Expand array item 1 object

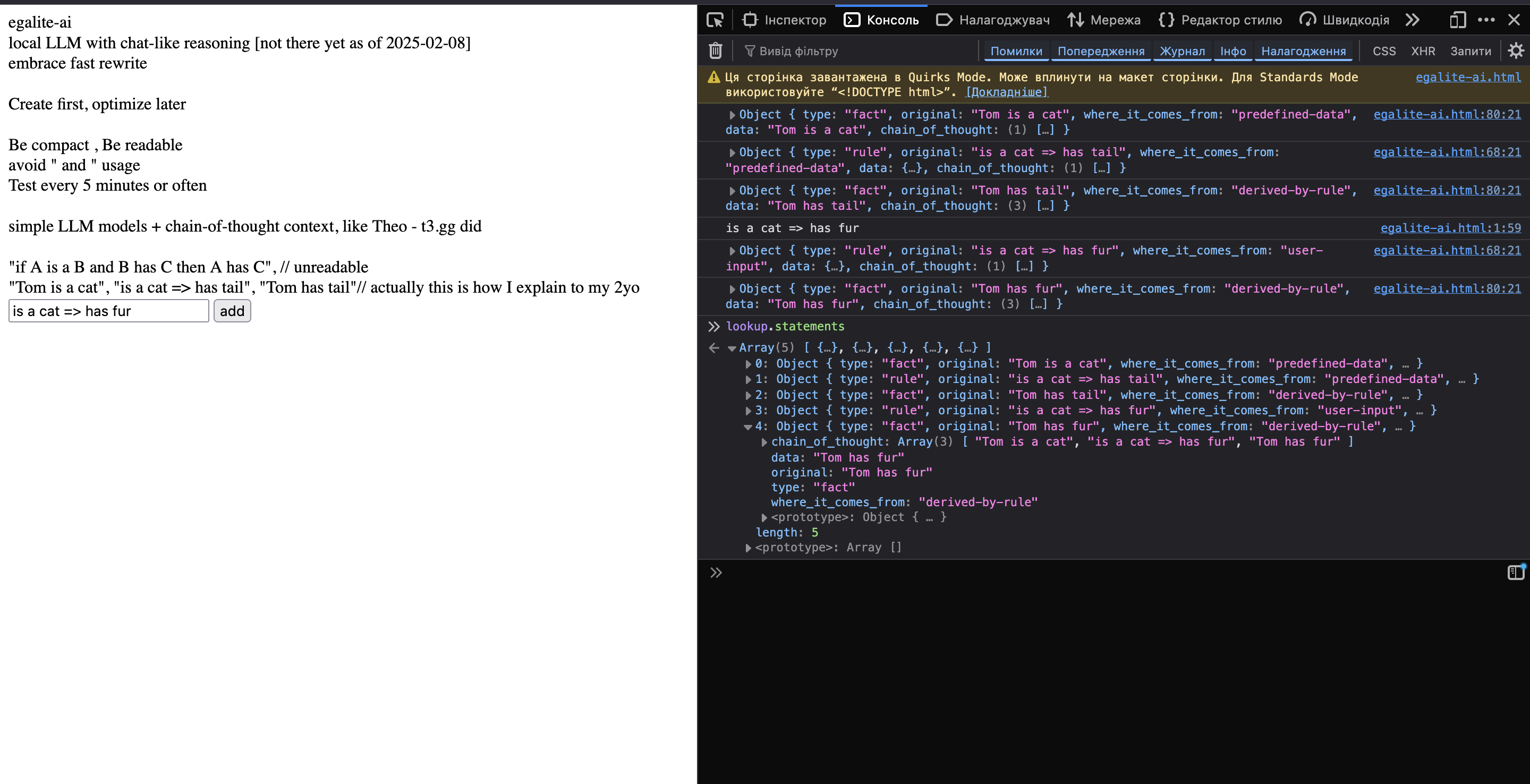pos(749,380)
